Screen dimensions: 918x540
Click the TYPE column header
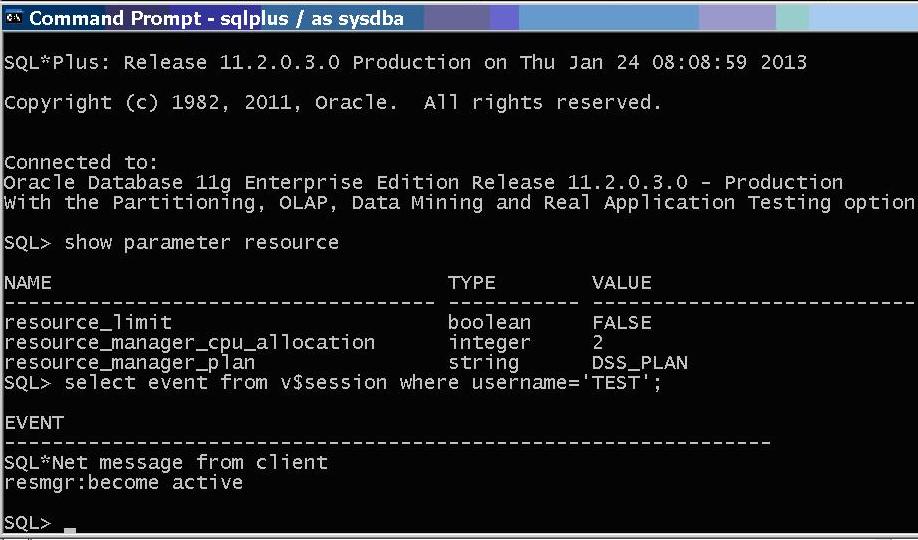472,283
